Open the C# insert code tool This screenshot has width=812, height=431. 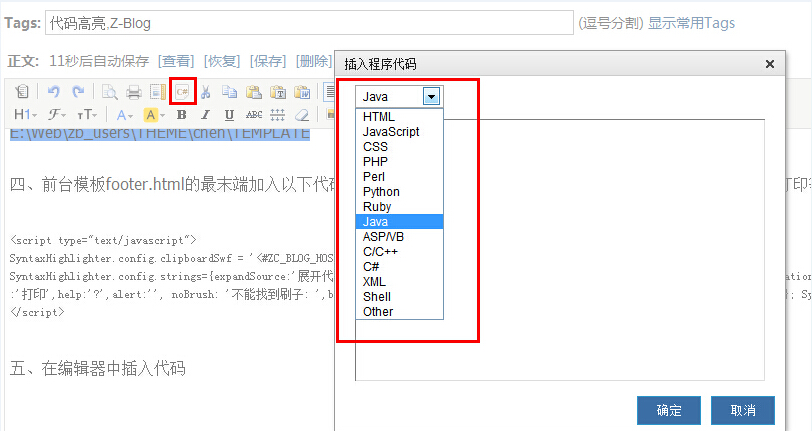(182, 92)
